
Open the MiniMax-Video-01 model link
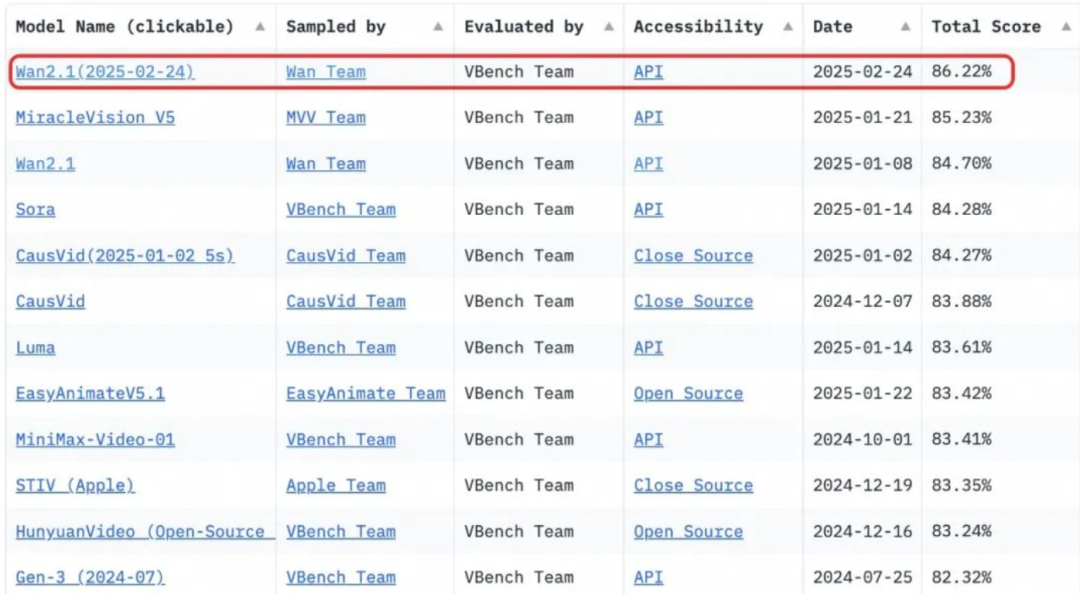tap(95, 440)
